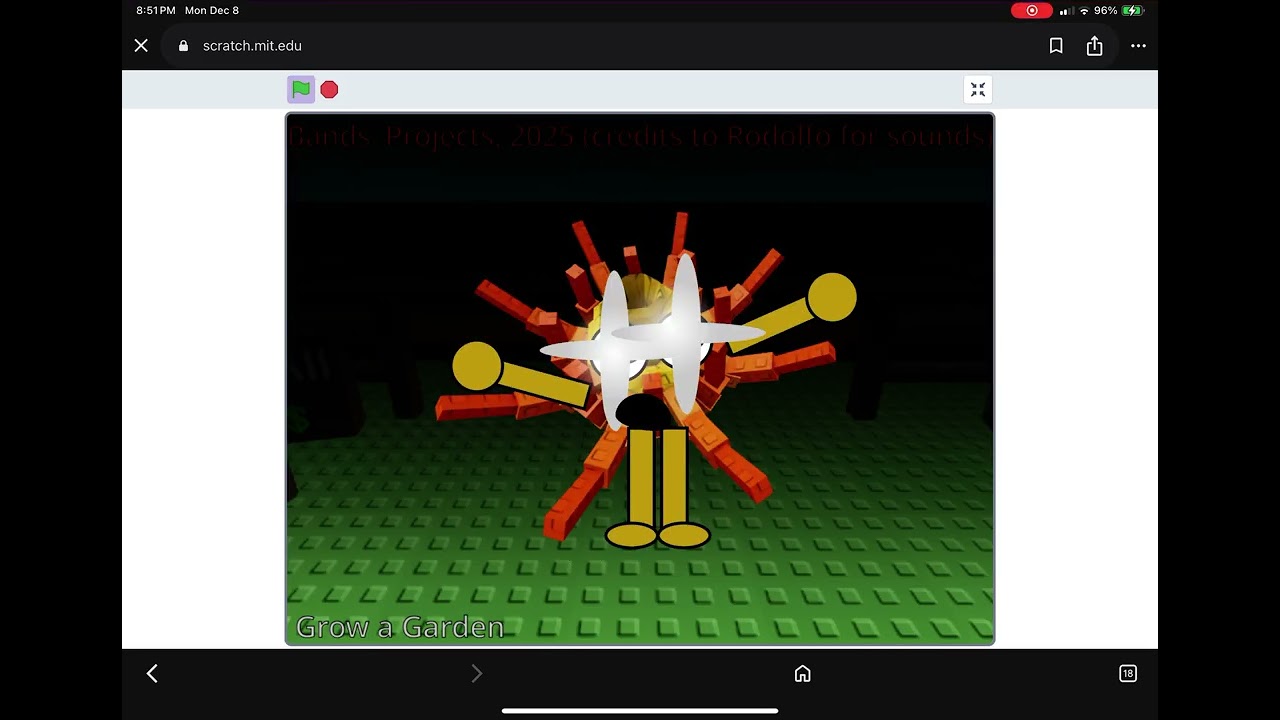Bookmark this page
The height and width of the screenshot is (720, 1280).
click(1056, 46)
